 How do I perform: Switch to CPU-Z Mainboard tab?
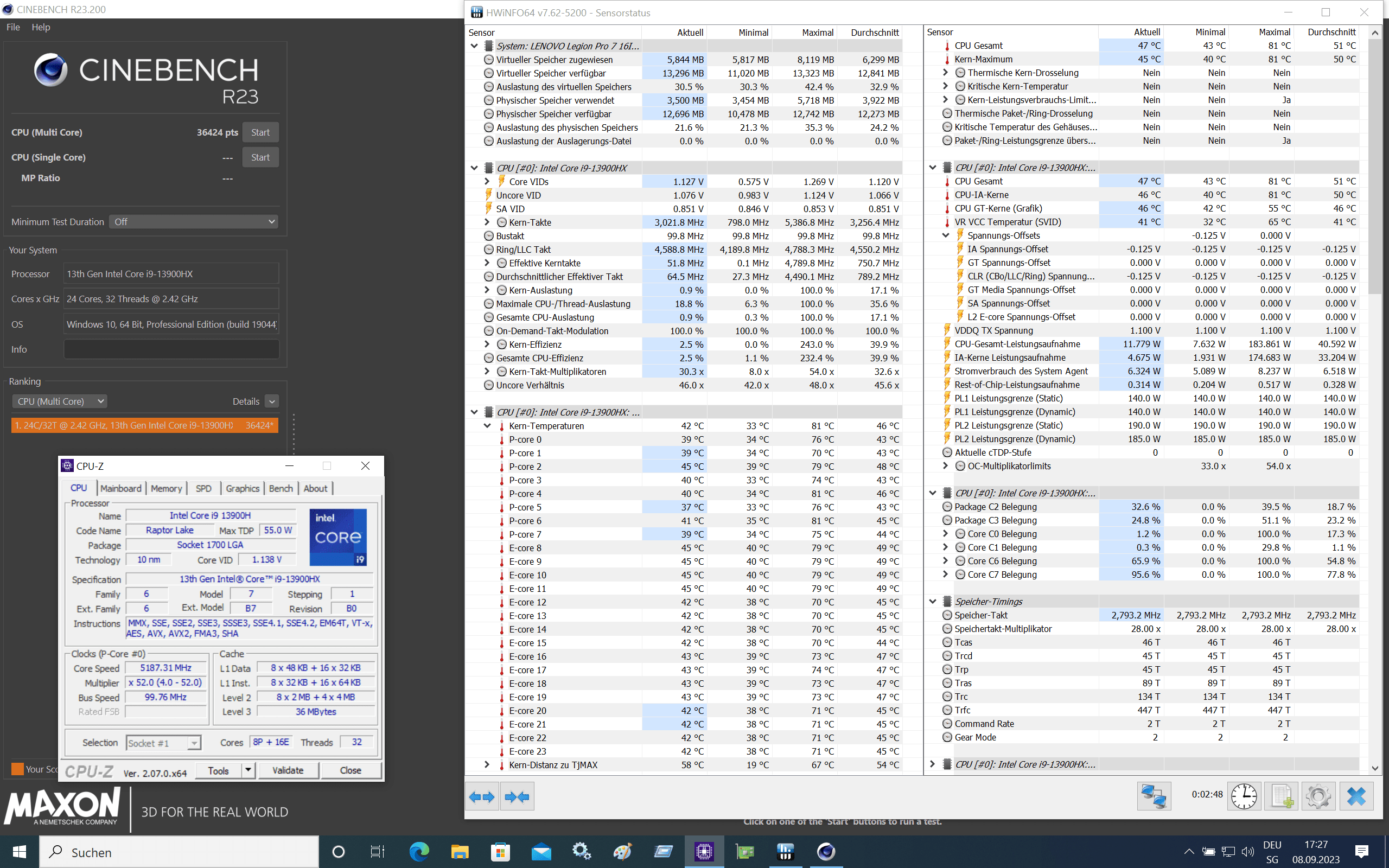[x=120, y=488]
